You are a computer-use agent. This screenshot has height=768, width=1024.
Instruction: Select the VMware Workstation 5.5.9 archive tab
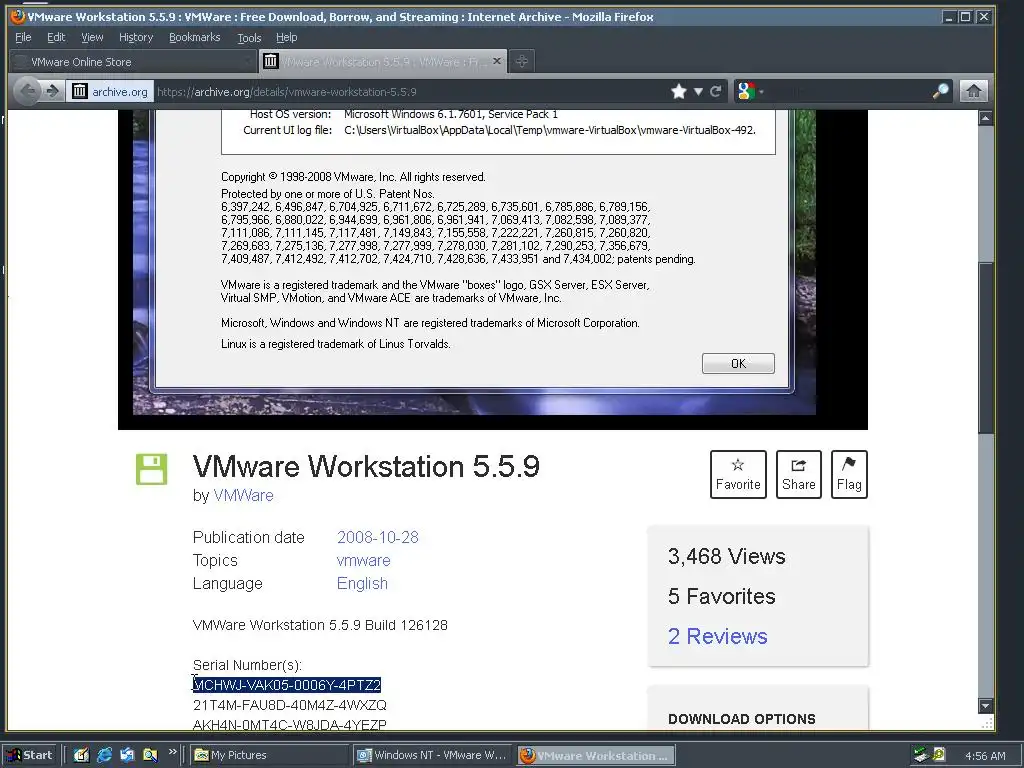(x=382, y=61)
